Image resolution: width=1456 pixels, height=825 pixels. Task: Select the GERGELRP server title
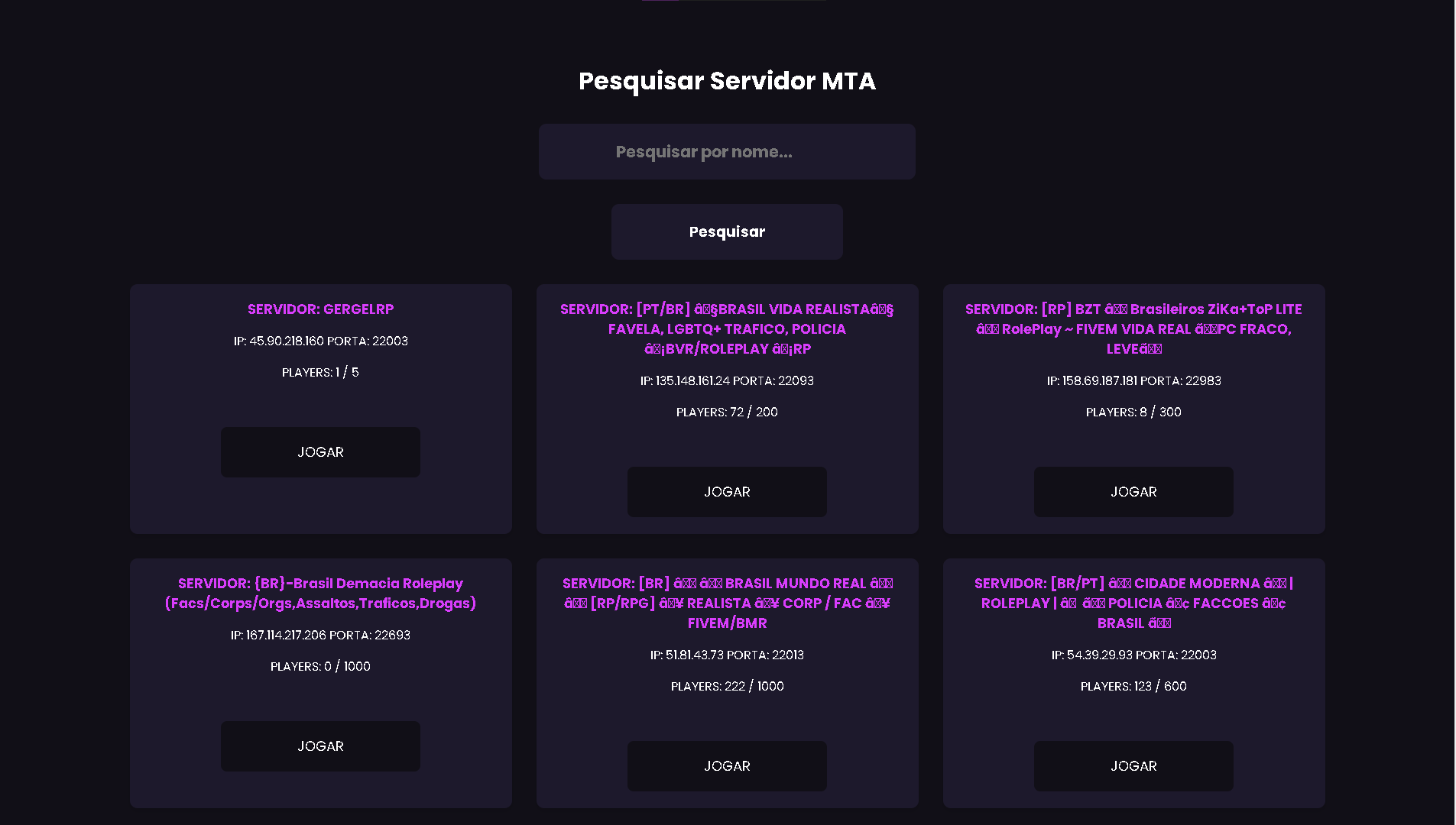320,309
